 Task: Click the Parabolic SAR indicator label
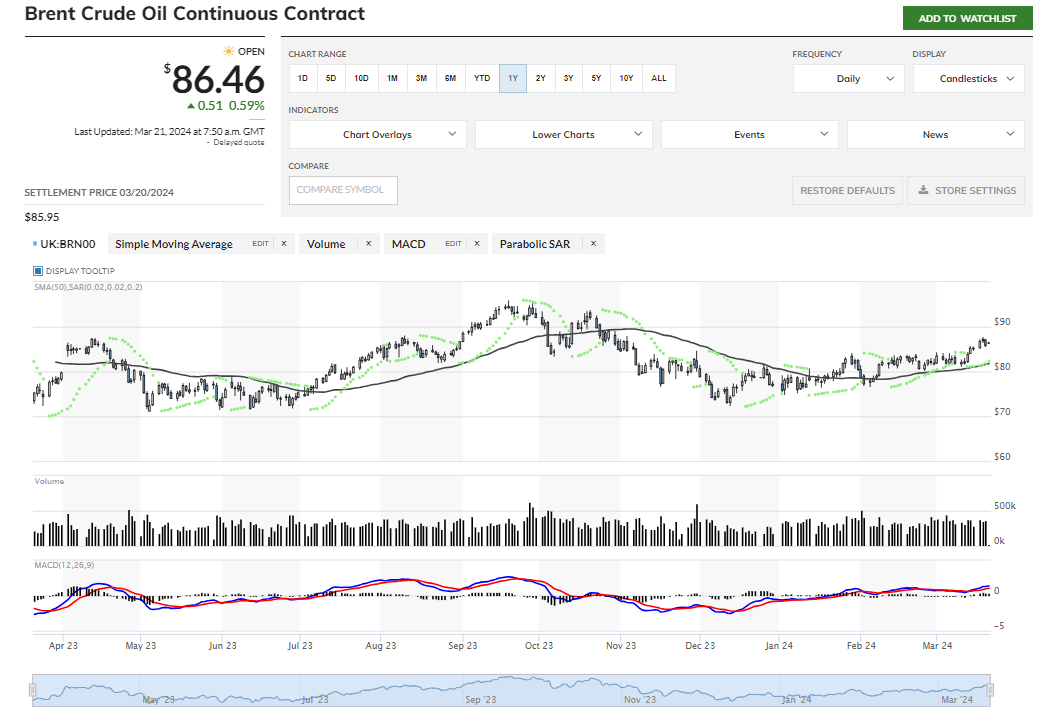(x=535, y=244)
